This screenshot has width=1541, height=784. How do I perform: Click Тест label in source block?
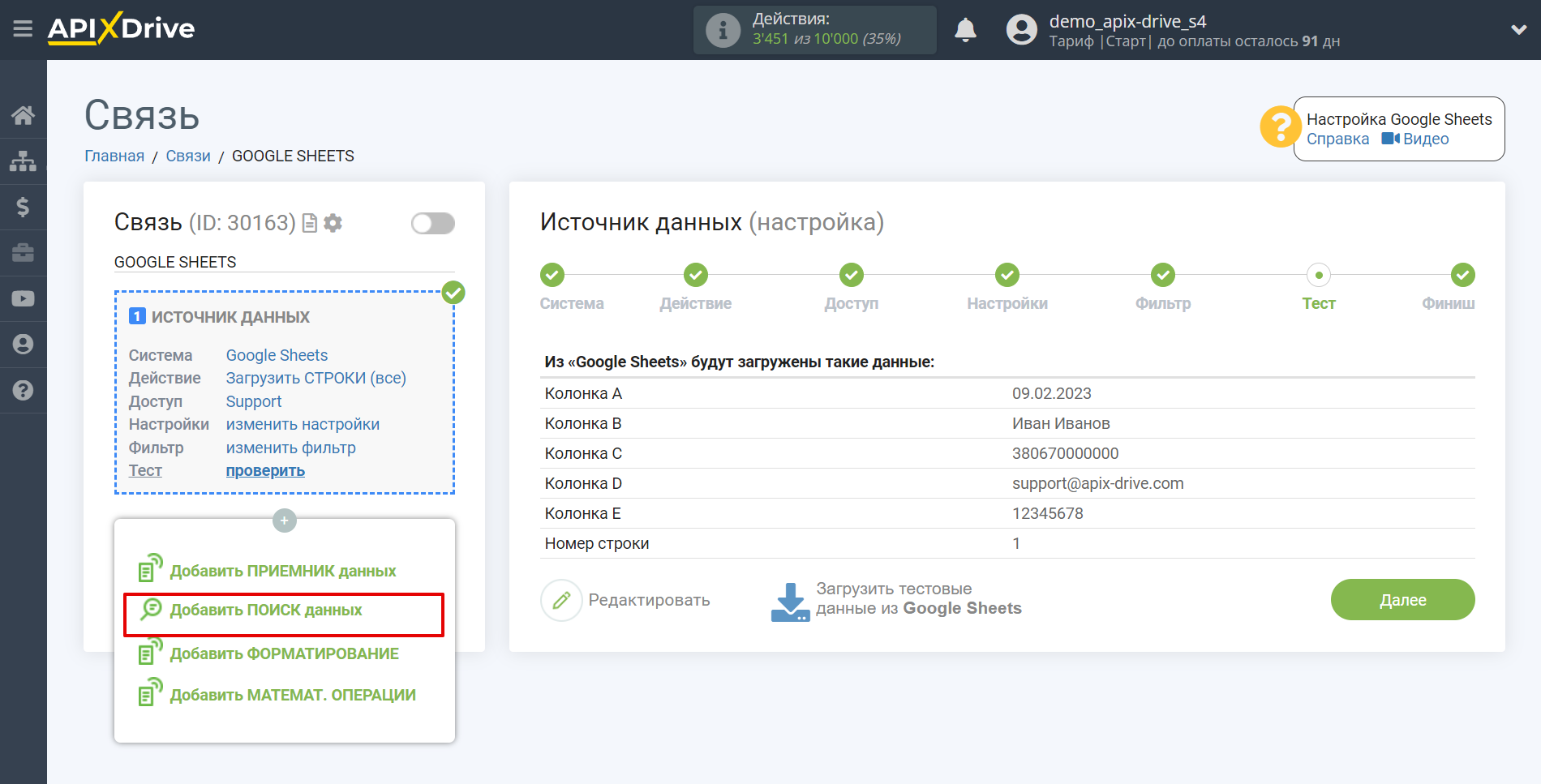[145, 470]
